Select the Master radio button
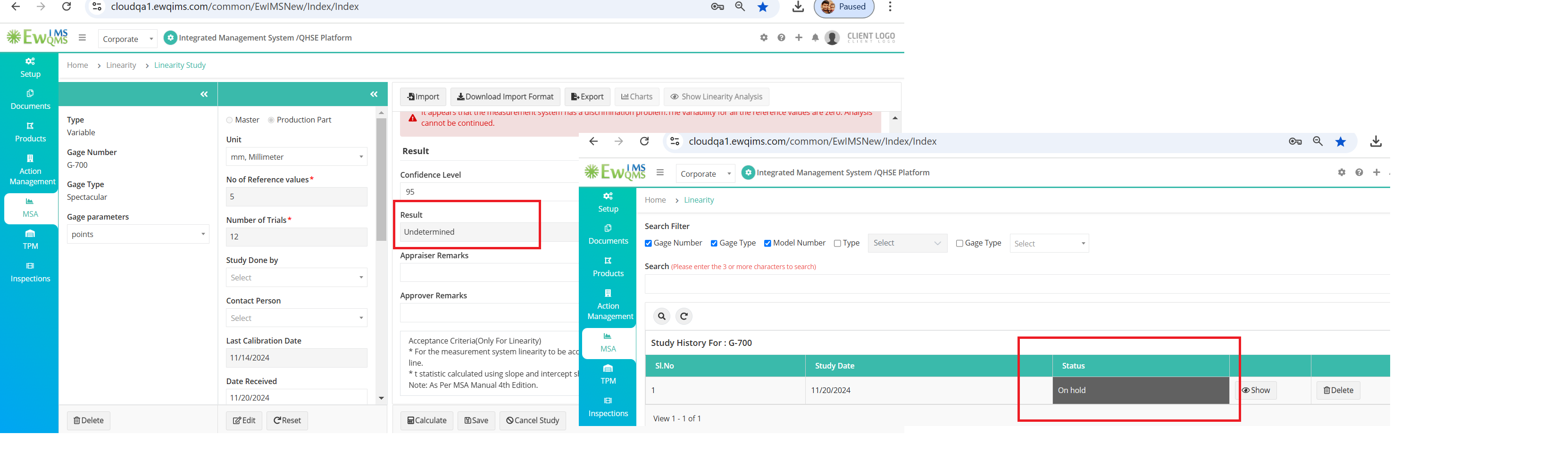This screenshot has height=451, width=1568. coord(229,120)
